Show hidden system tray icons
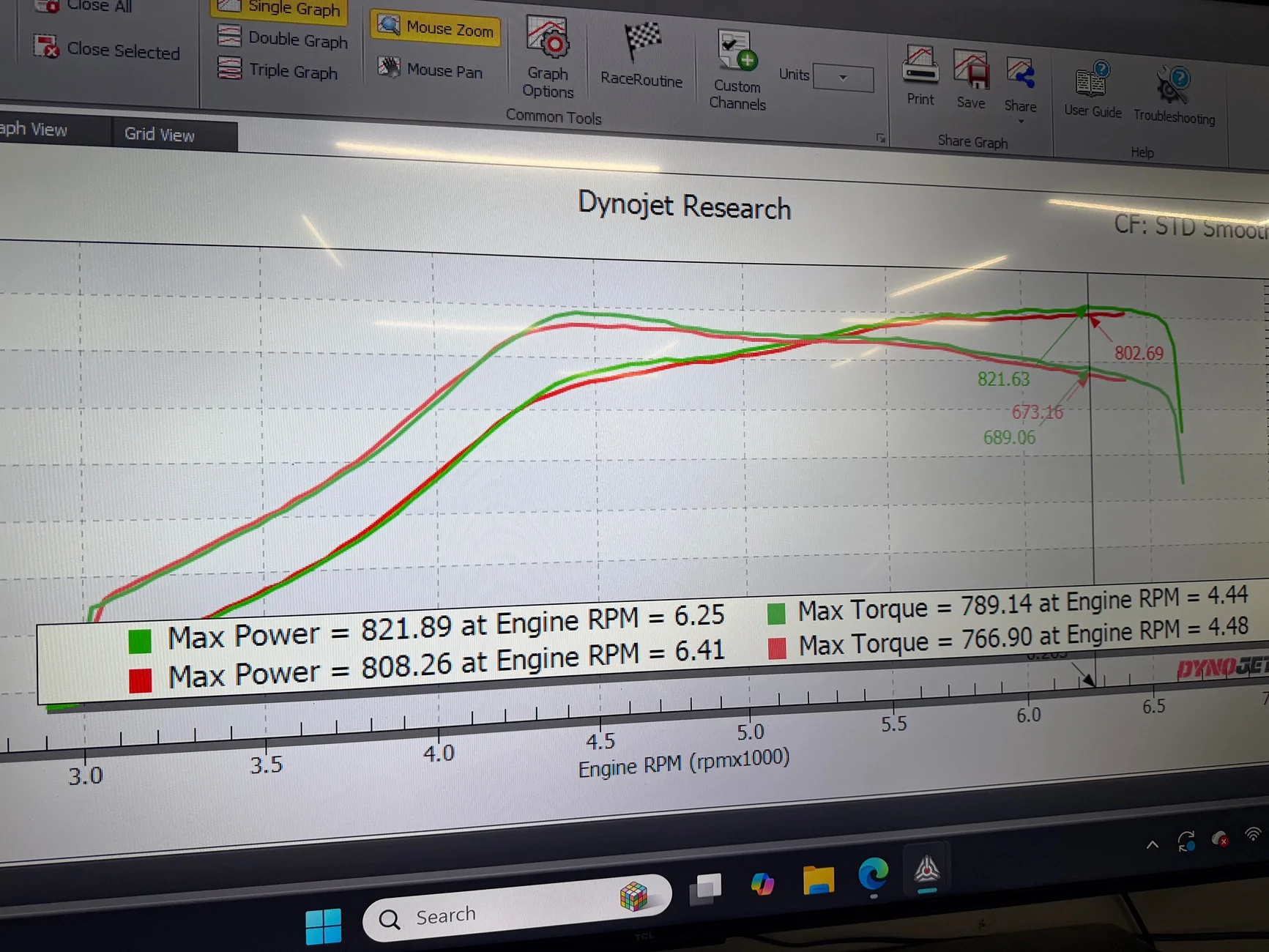The width and height of the screenshot is (1269, 952). (1153, 844)
